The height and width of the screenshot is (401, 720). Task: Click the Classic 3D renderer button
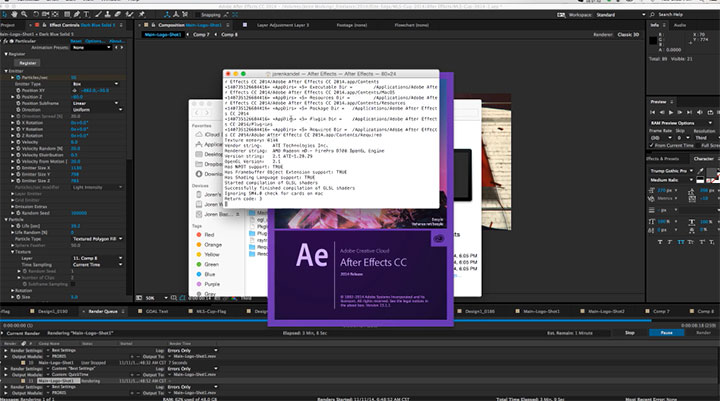(x=628, y=34)
